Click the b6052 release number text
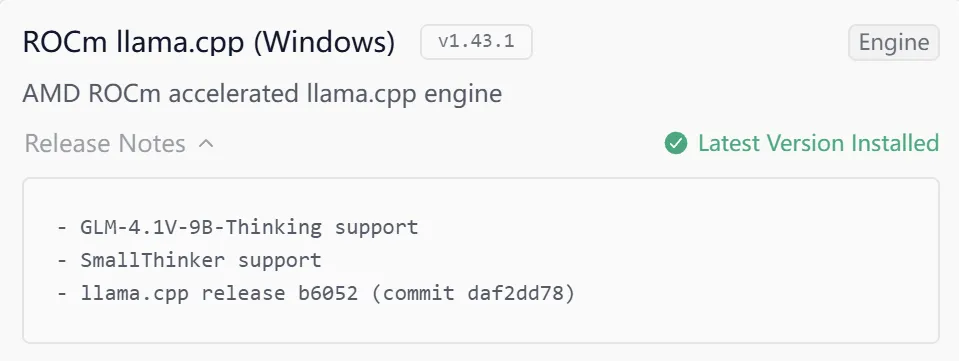959x361 pixels. click(328, 294)
